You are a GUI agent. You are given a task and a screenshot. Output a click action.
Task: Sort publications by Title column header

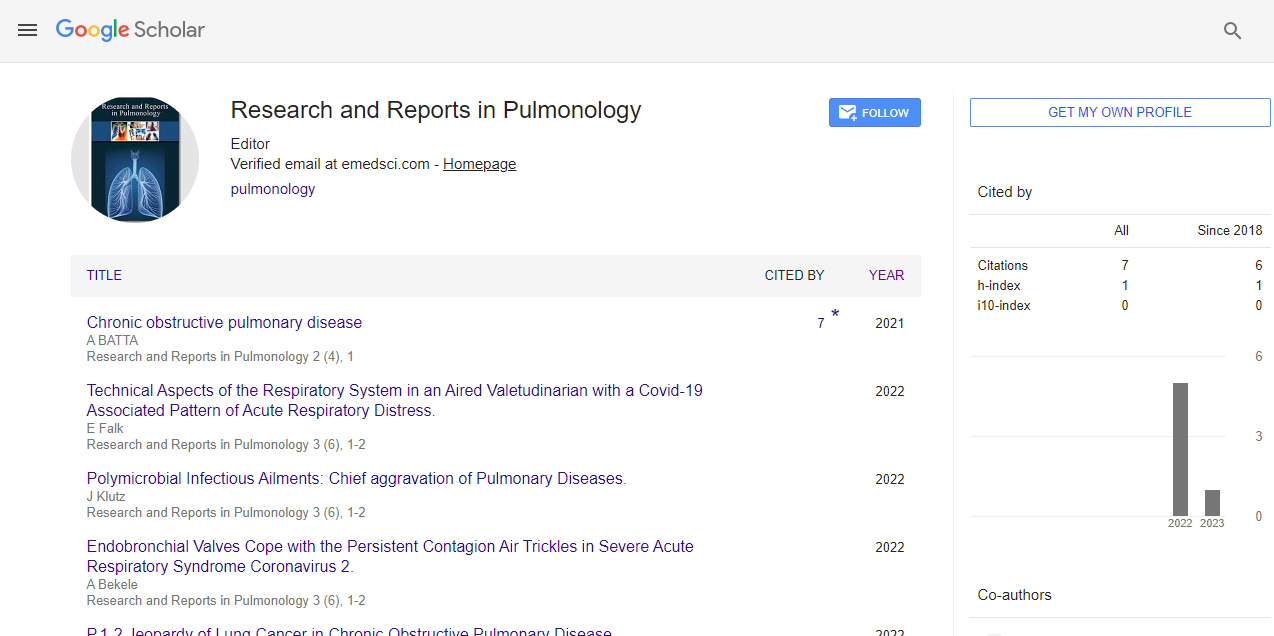[104, 275]
